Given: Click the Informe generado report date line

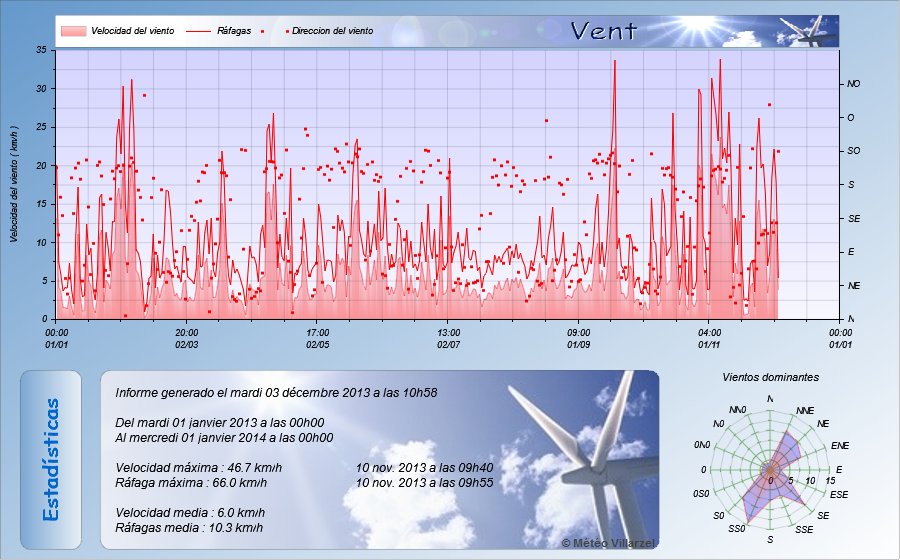Looking at the screenshot, I should 276,393.
